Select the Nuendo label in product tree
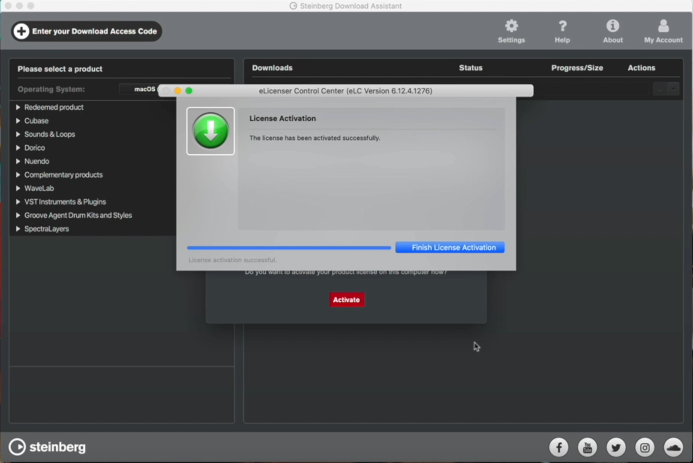 (37, 162)
